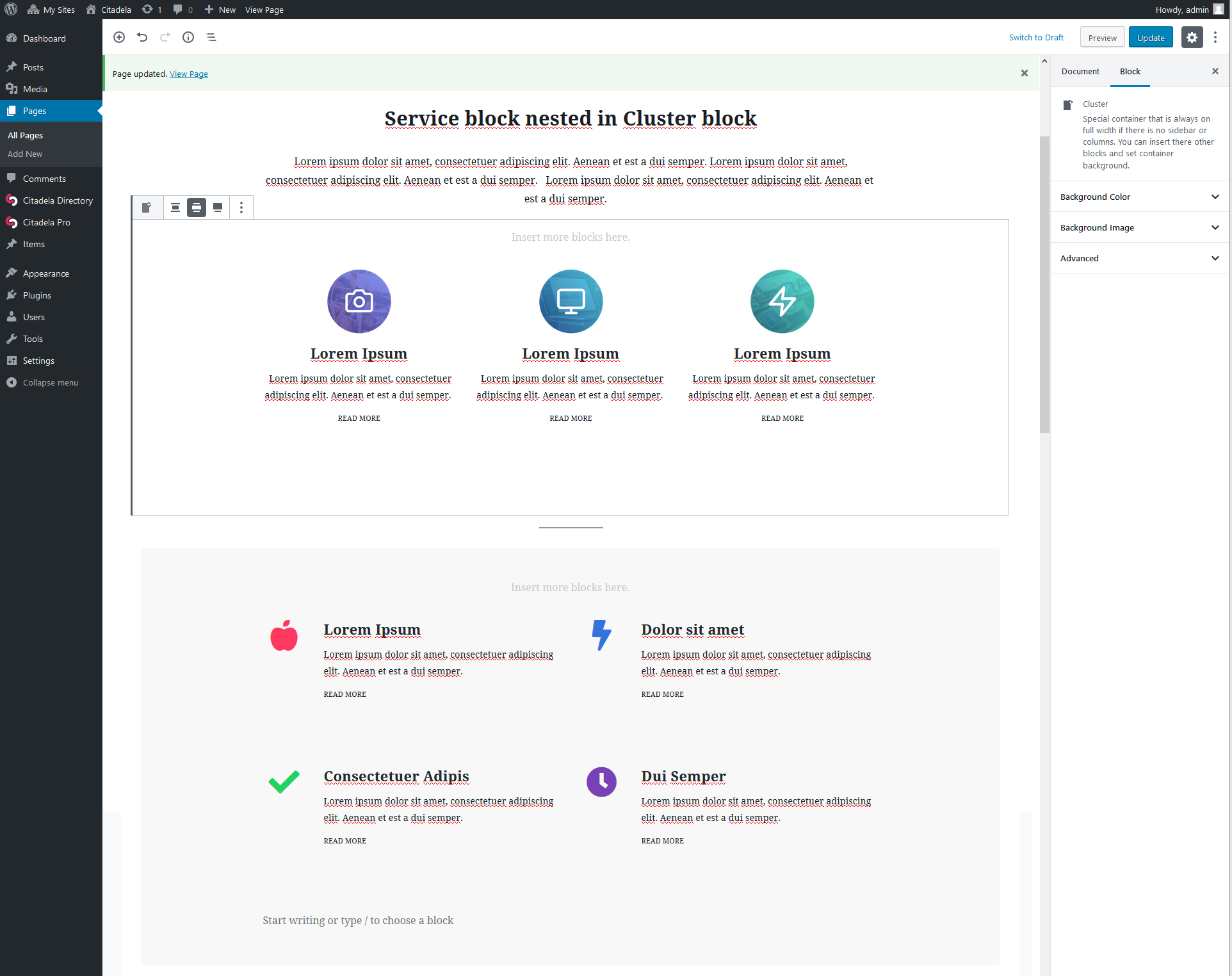1232x976 pixels.
Task: Click View Page link in notice bar
Action: point(189,73)
